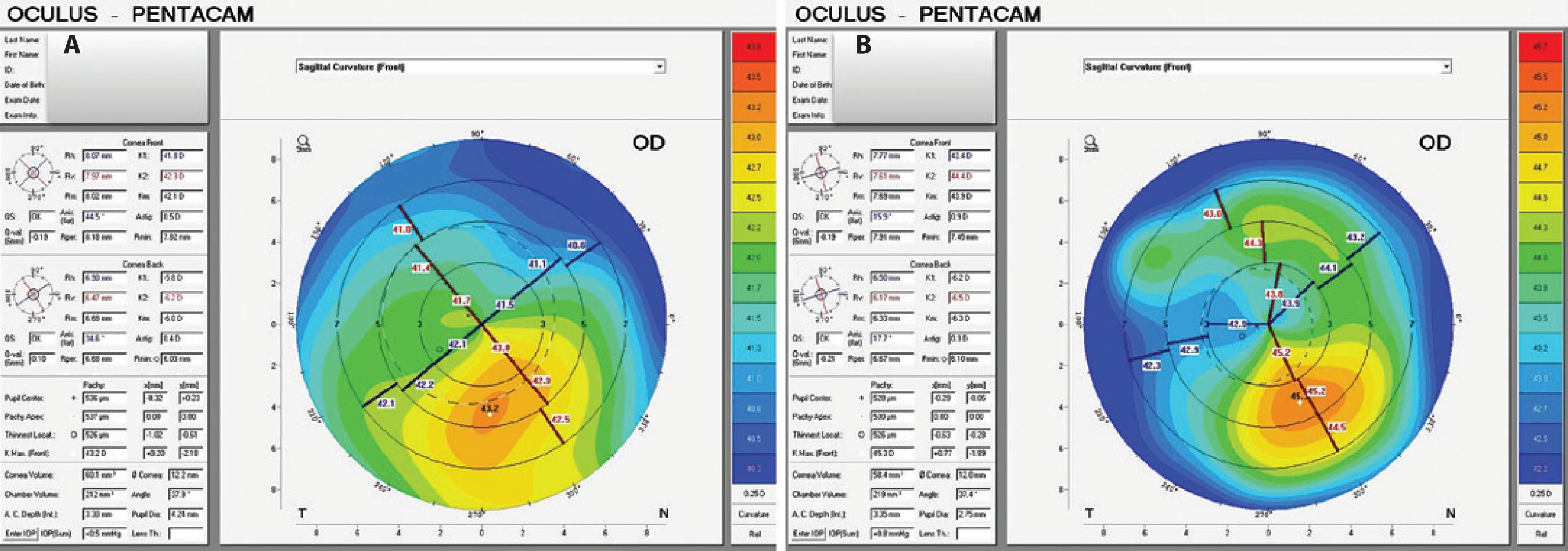Click Cornea Front axis diagram in panel B
The height and width of the screenshot is (551, 1568).
pos(821,173)
